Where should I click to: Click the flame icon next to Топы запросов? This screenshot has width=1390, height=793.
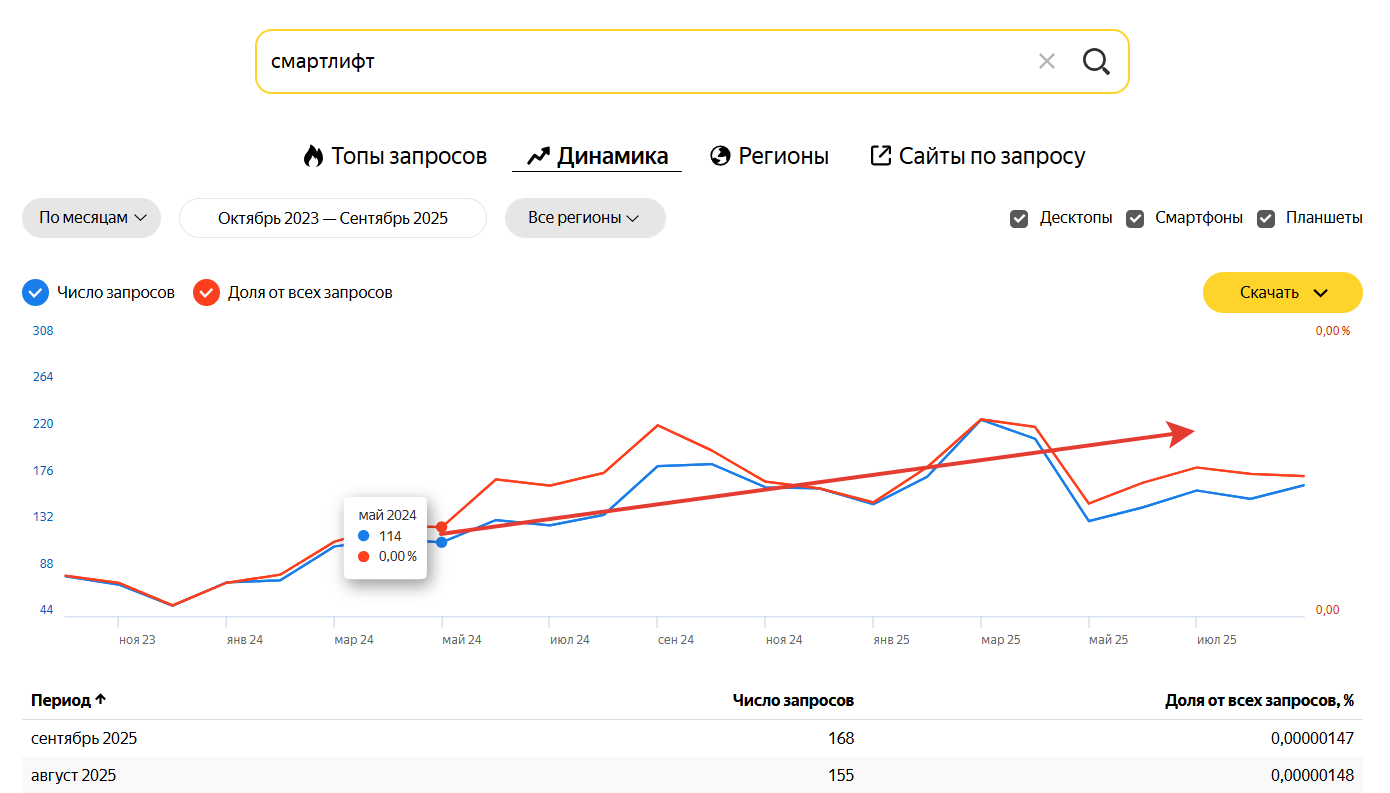coord(313,155)
